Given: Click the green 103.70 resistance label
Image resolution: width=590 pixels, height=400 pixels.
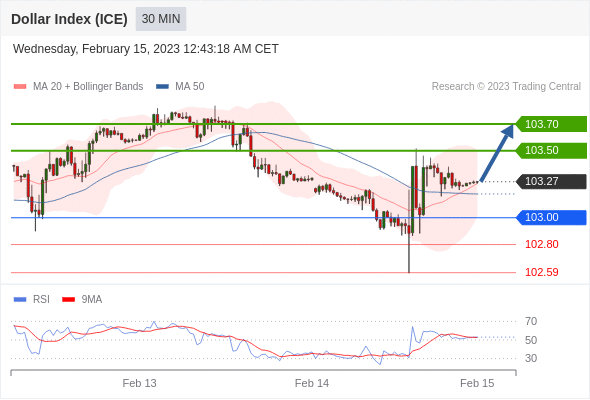Looking at the screenshot, I should (551, 124).
